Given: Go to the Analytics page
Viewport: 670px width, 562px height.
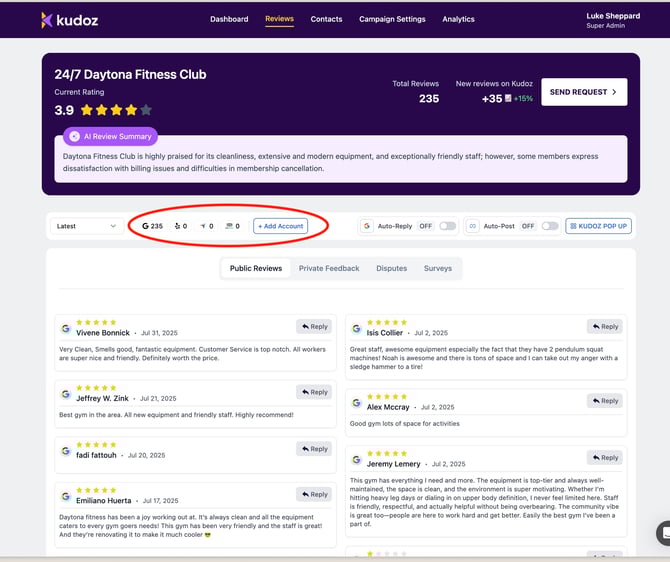Looking at the screenshot, I should [x=459, y=19].
